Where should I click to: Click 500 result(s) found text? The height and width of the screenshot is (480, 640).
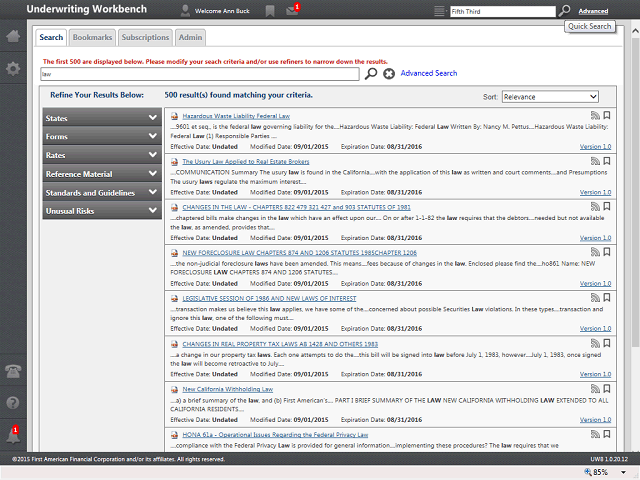(x=238, y=95)
